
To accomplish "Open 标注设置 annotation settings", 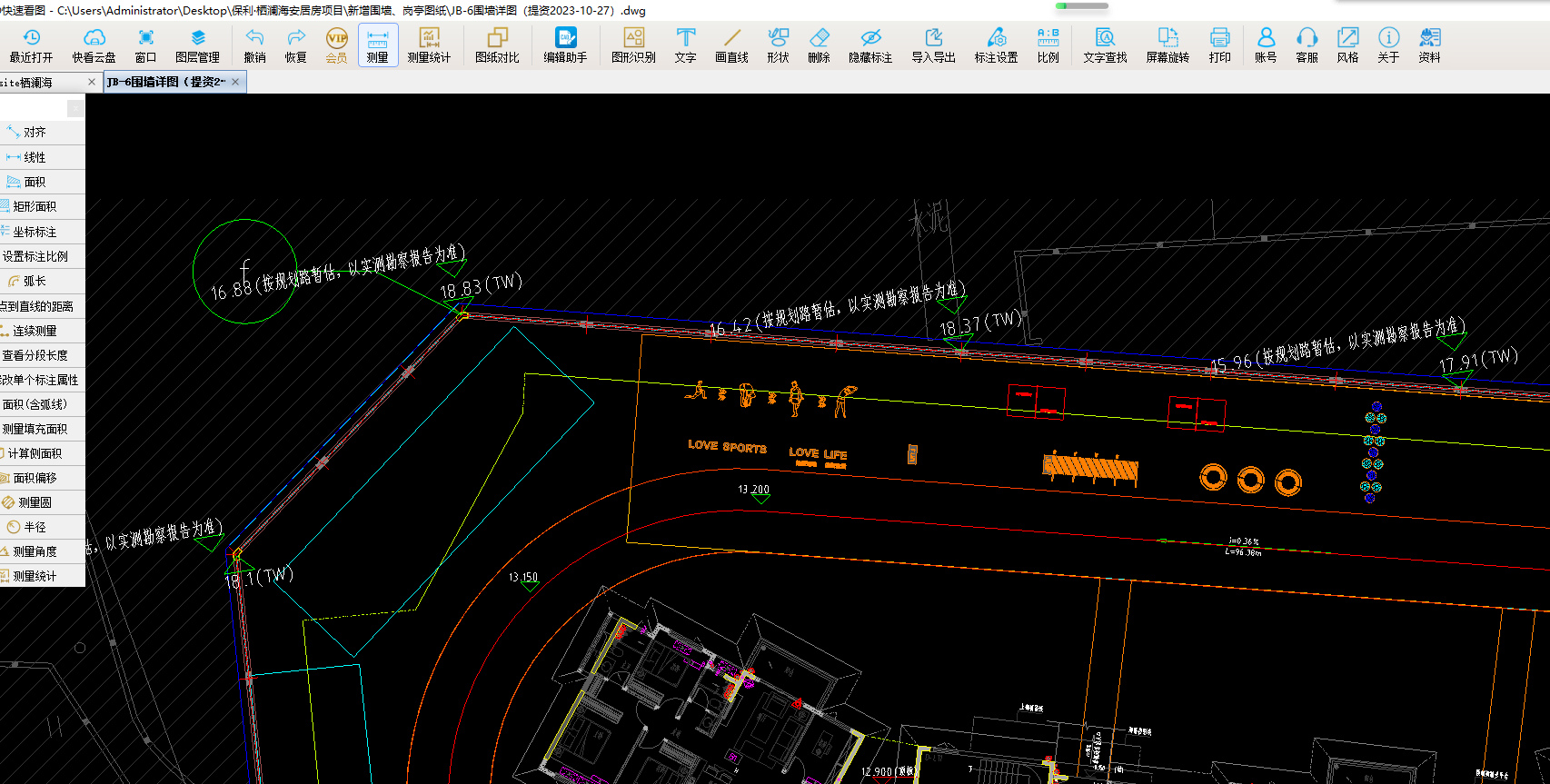I will [x=996, y=45].
